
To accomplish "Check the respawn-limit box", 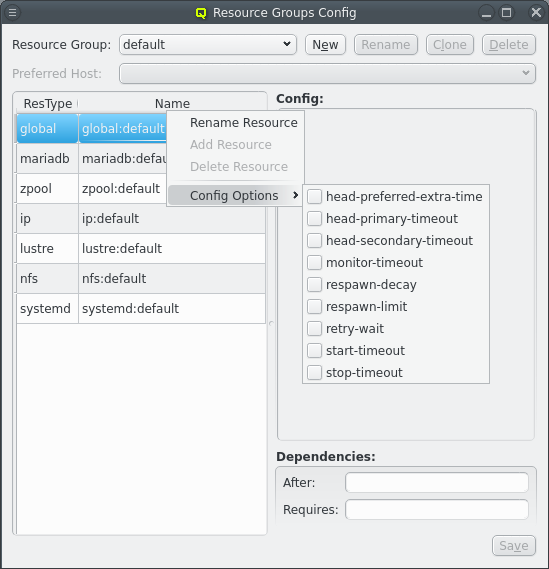I will tap(314, 307).
